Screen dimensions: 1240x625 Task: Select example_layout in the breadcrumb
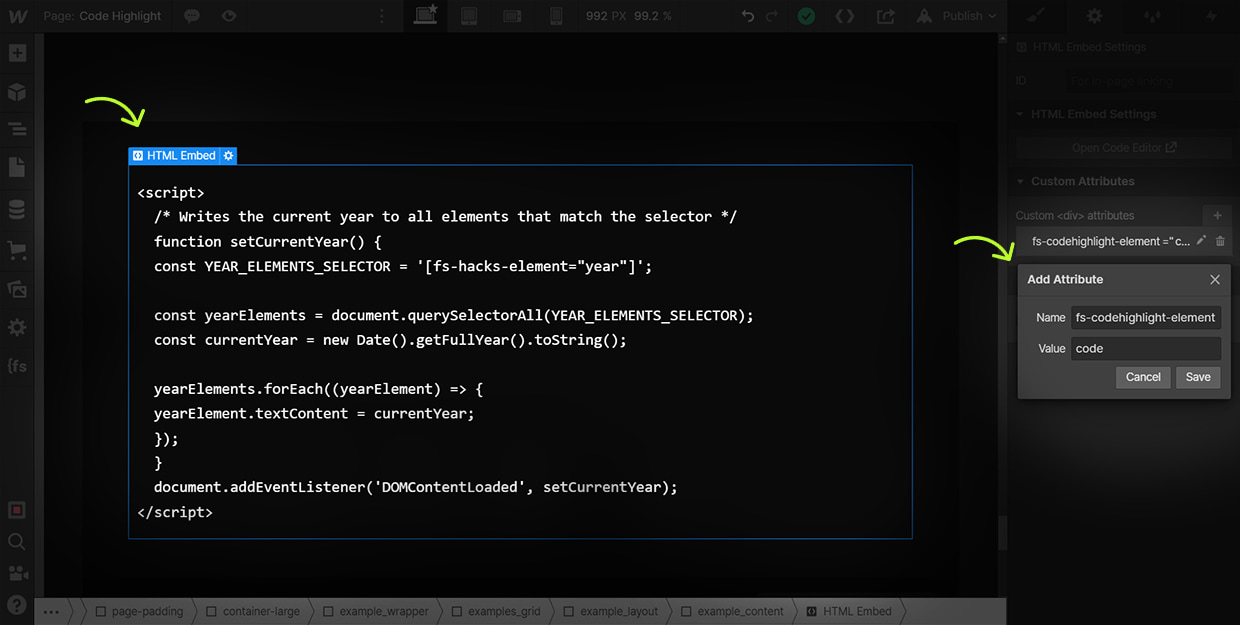pyautogui.click(x=610, y=611)
